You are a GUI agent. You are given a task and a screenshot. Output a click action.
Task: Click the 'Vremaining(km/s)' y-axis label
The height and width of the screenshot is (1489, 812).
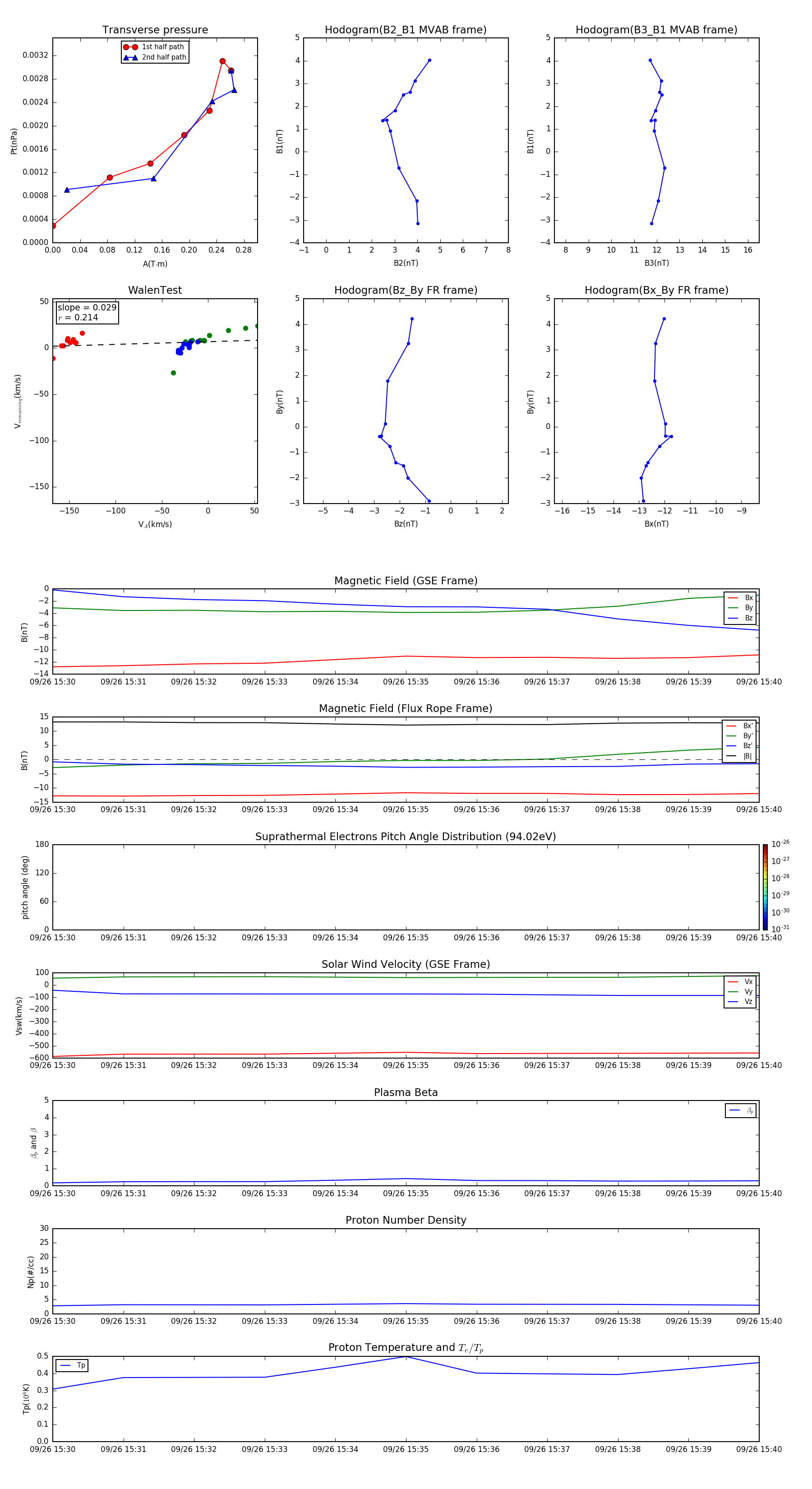(17, 401)
